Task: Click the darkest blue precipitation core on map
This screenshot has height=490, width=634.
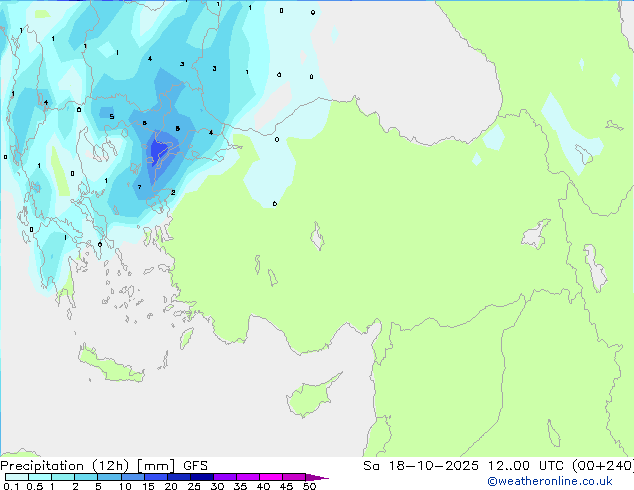Action: tap(158, 152)
